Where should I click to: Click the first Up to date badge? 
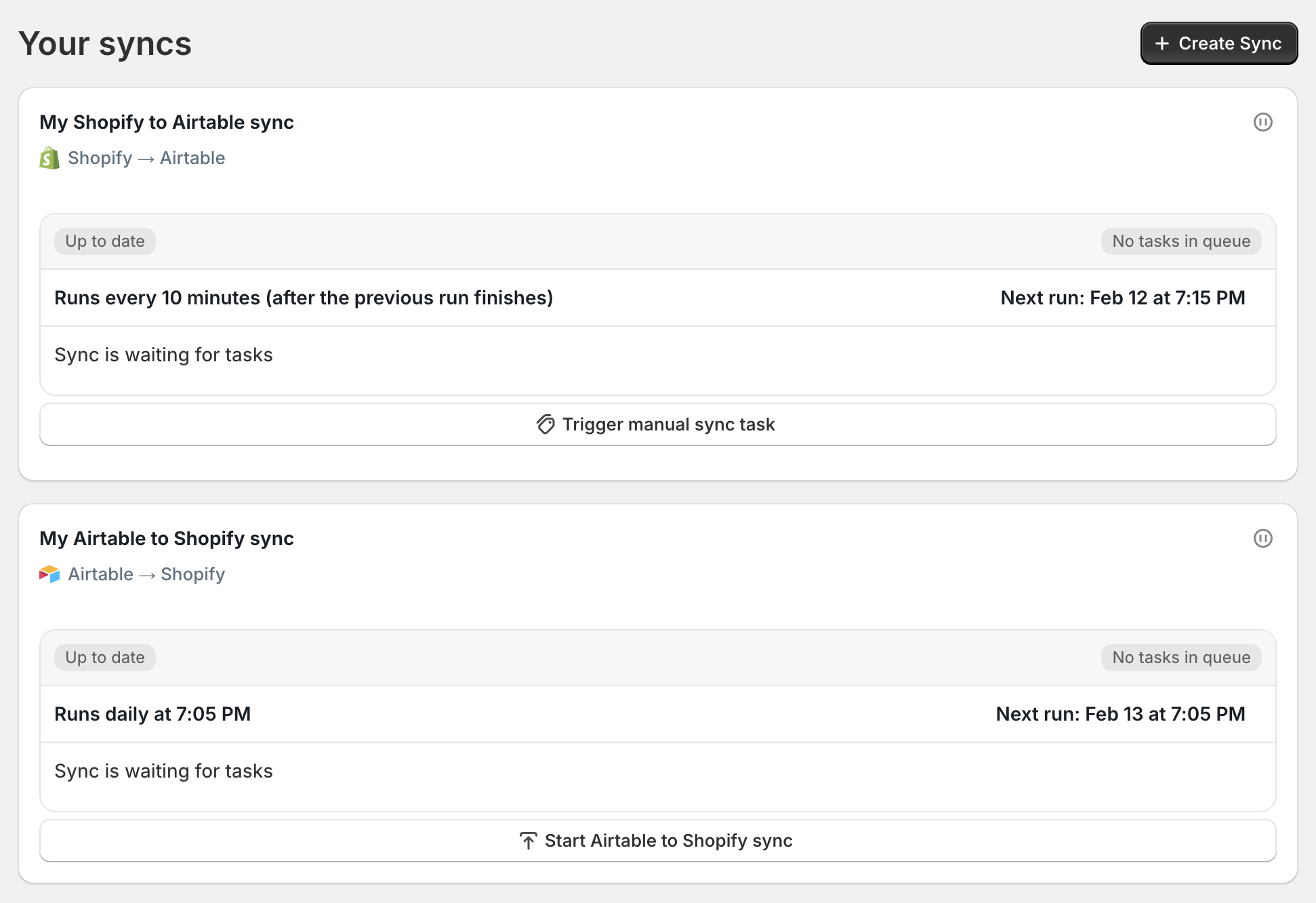(x=105, y=241)
